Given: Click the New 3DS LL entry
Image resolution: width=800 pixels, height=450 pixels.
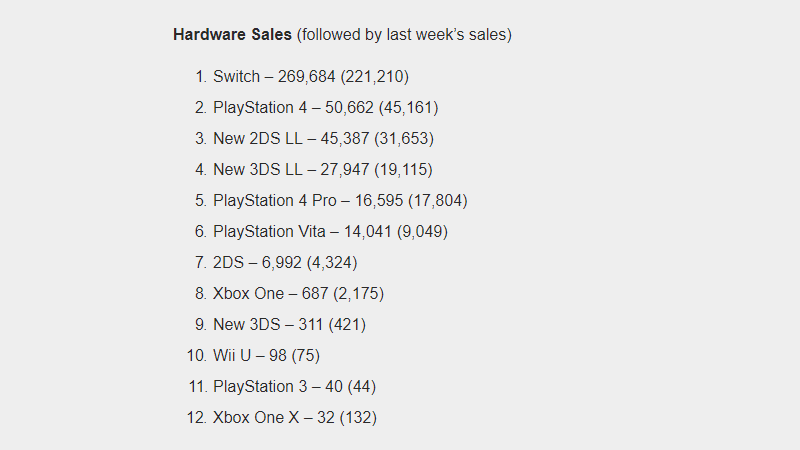Looking at the screenshot, I should (x=322, y=169).
